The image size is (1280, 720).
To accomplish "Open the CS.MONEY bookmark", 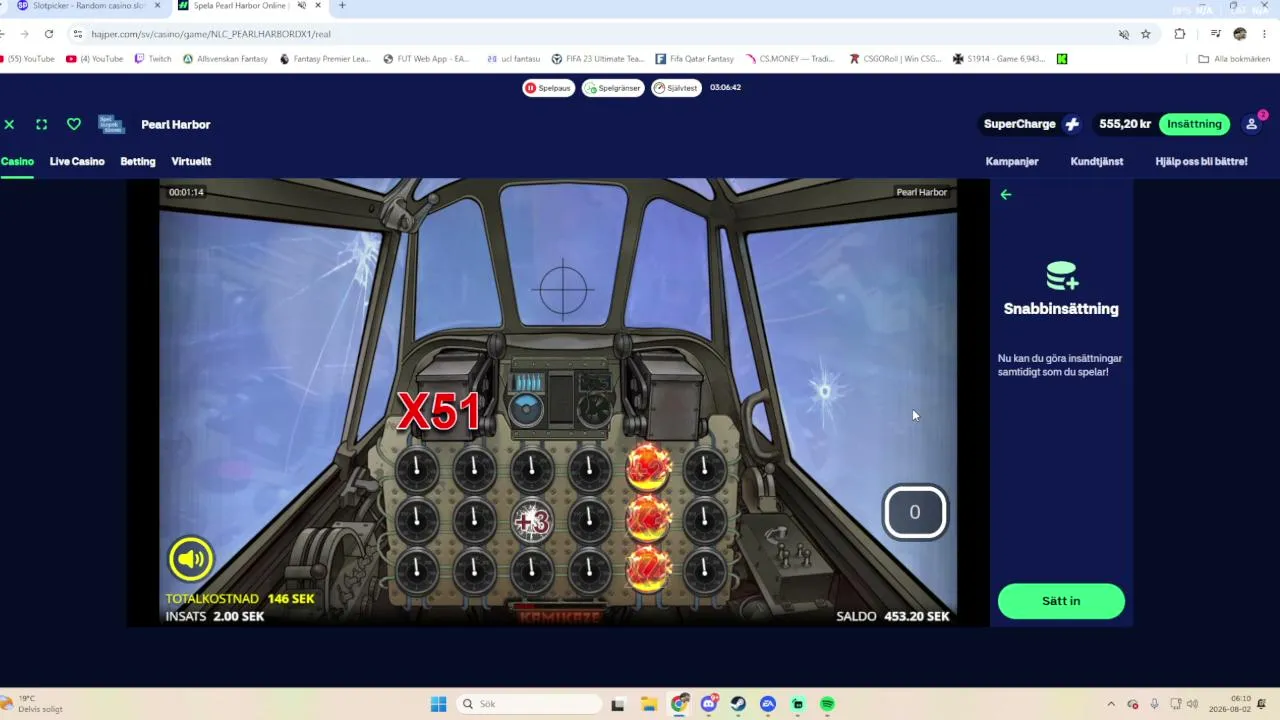I will (x=790, y=59).
